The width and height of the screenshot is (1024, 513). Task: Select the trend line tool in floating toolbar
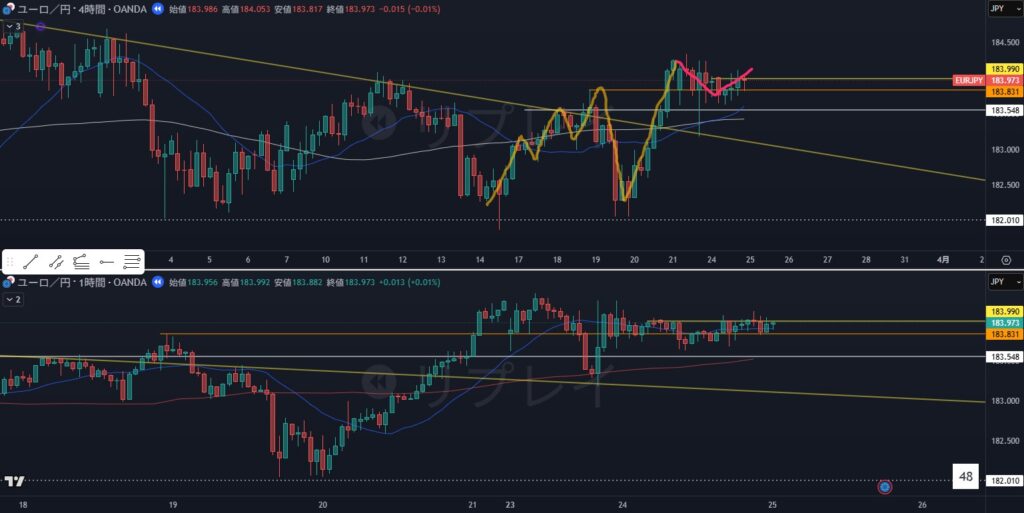pyautogui.click(x=31, y=262)
